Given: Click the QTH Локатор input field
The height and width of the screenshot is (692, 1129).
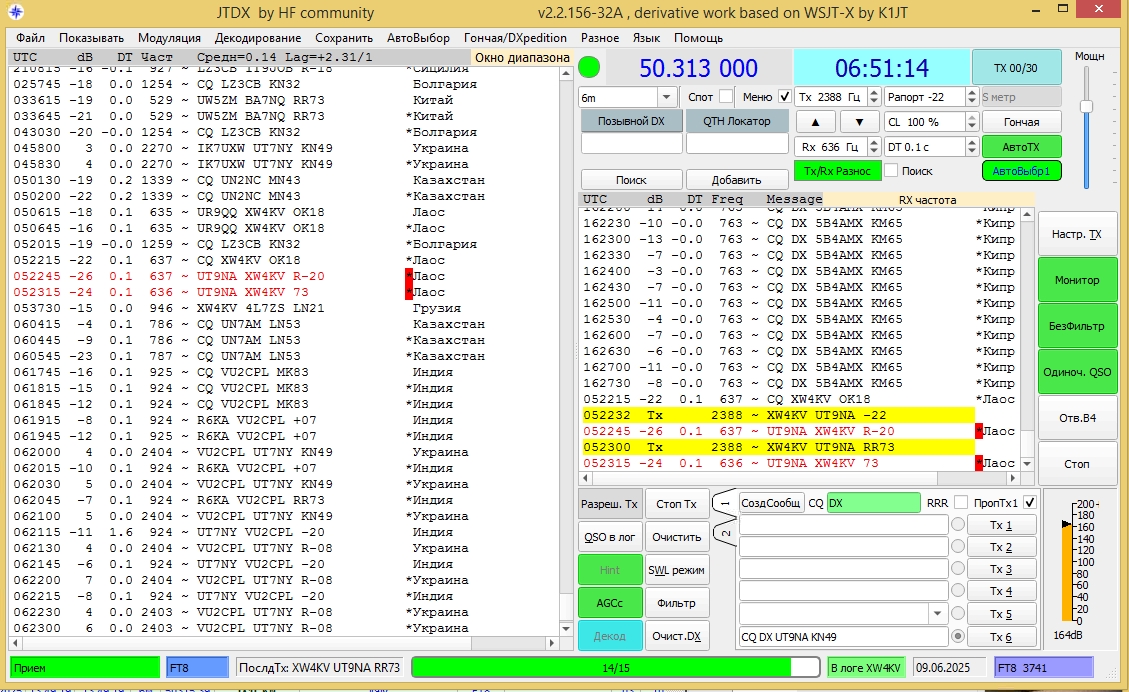Looking at the screenshot, I should click(737, 144).
